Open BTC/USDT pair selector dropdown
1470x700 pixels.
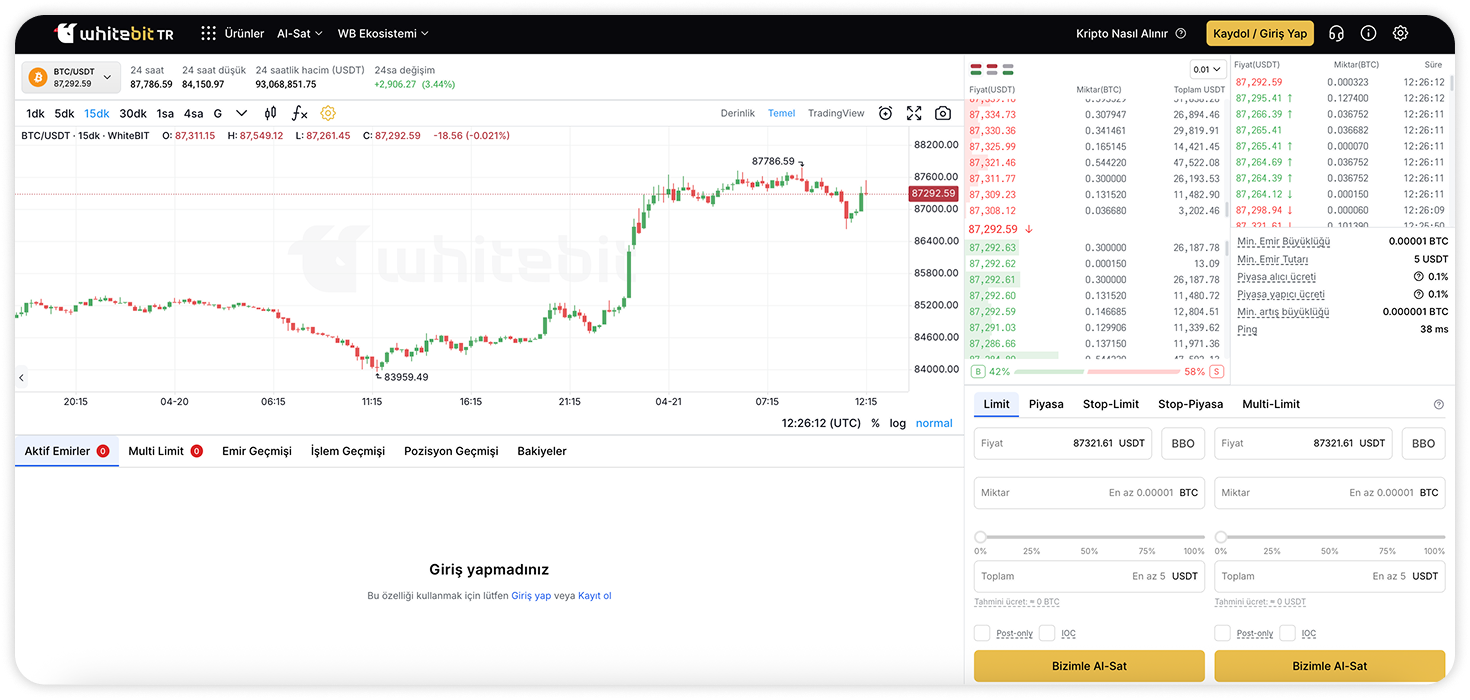[x=72, y=77]
